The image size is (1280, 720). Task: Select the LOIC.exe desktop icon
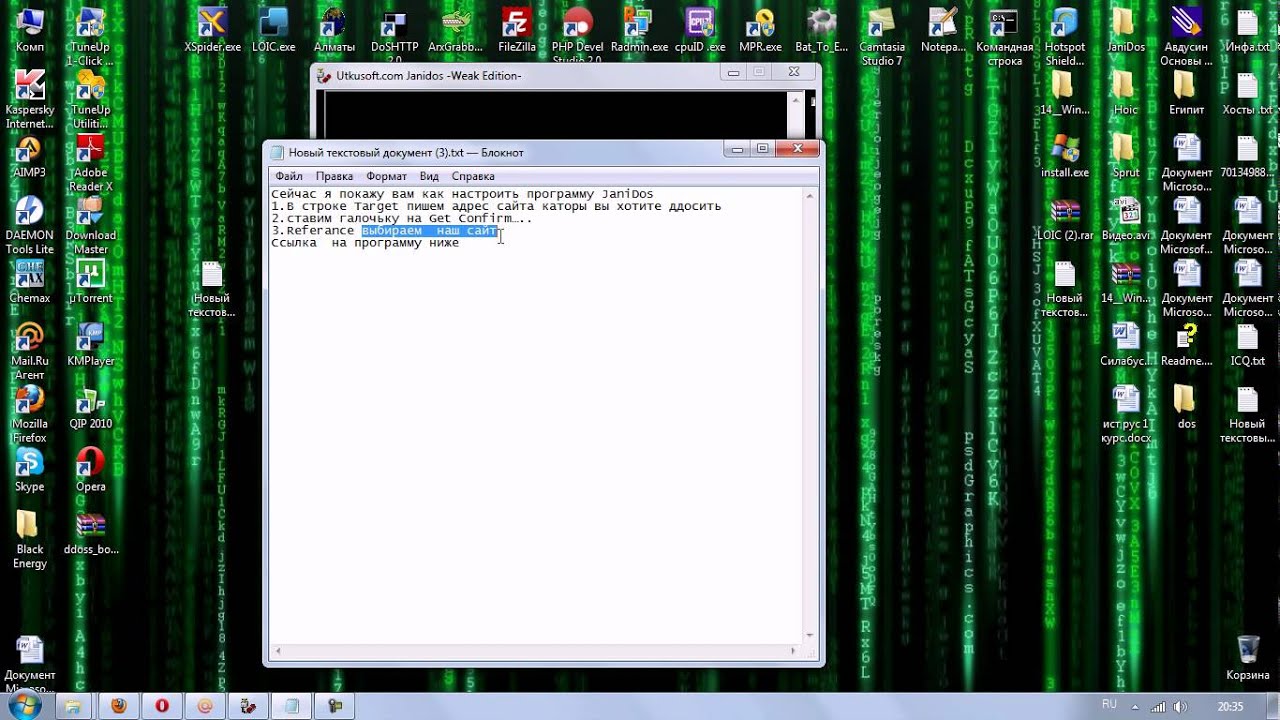(x=273, y=30)
